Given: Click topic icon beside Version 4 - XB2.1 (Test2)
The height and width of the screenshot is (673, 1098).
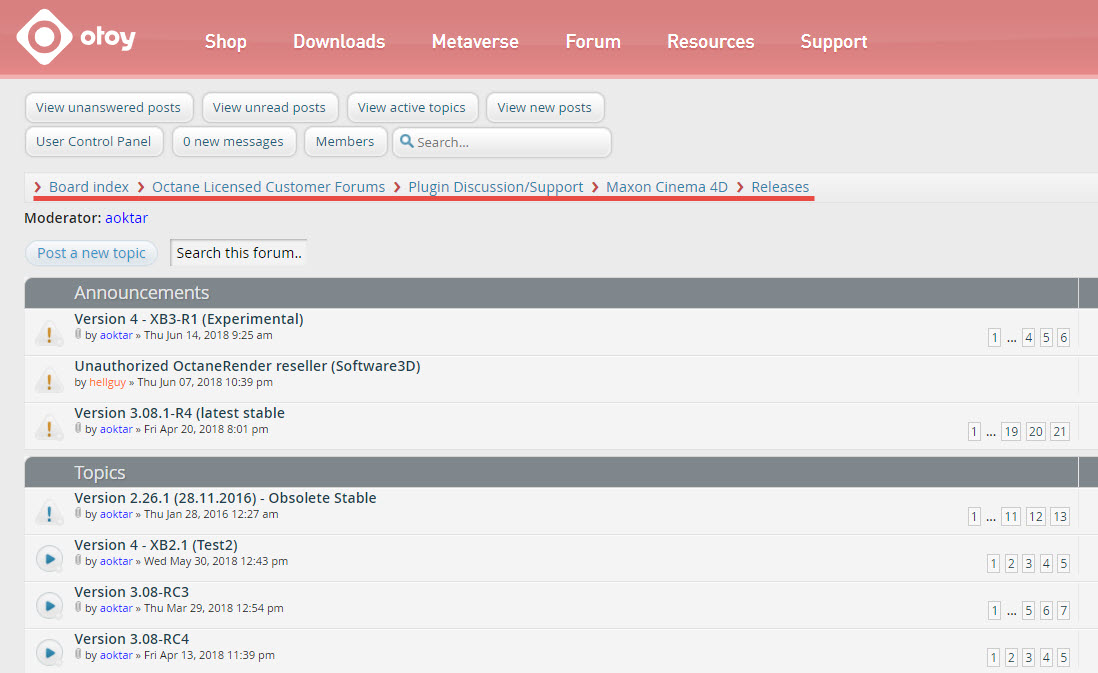Looking at the screenshot, I should (49, 560).
